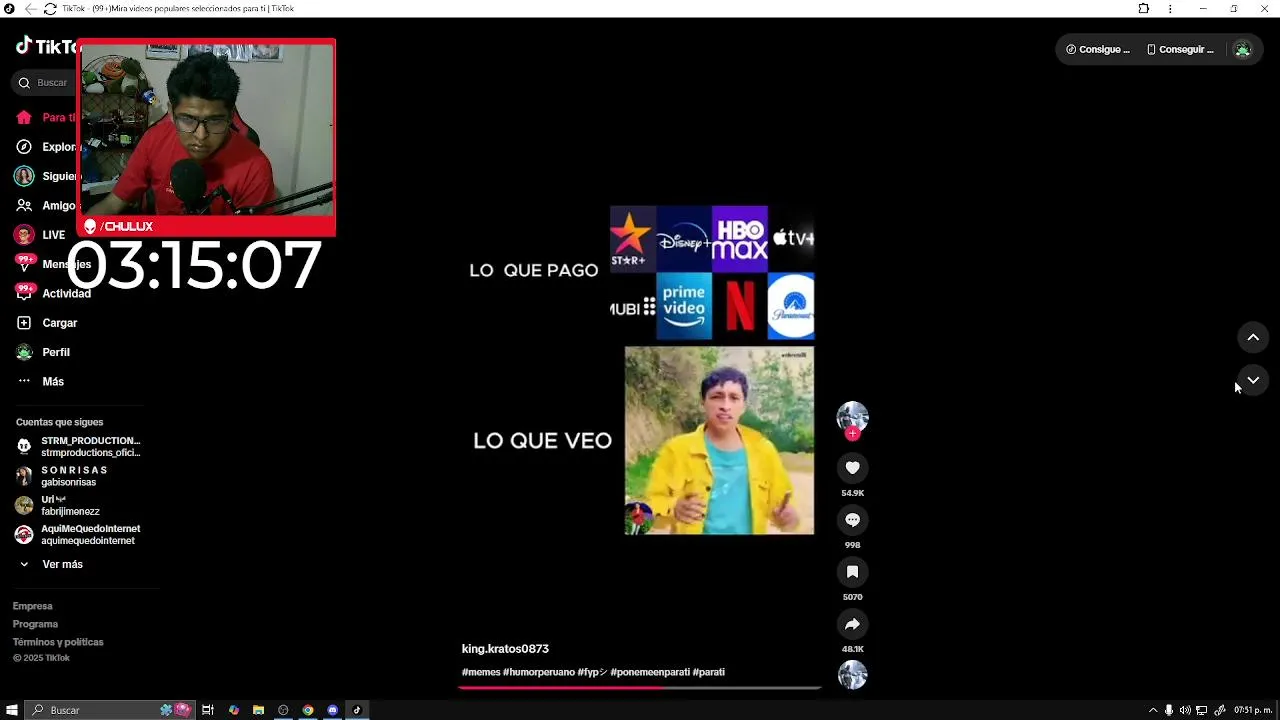This screenshot has width=1280, height=720.
Task: Go to next video with down chevron
Action: (1253, 380)
